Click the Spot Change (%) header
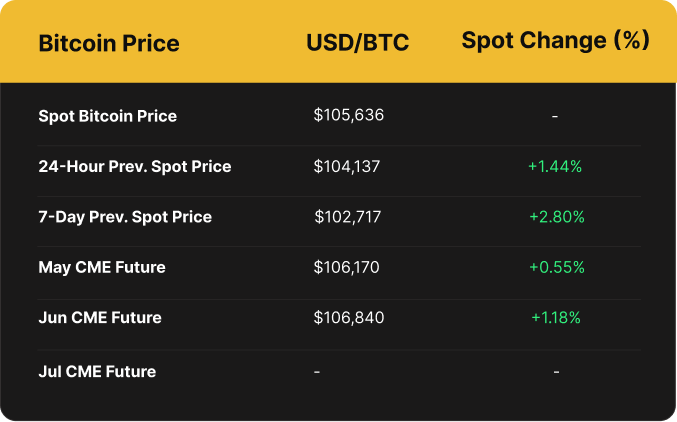This screenshot has width=677, height=422. 555,41
